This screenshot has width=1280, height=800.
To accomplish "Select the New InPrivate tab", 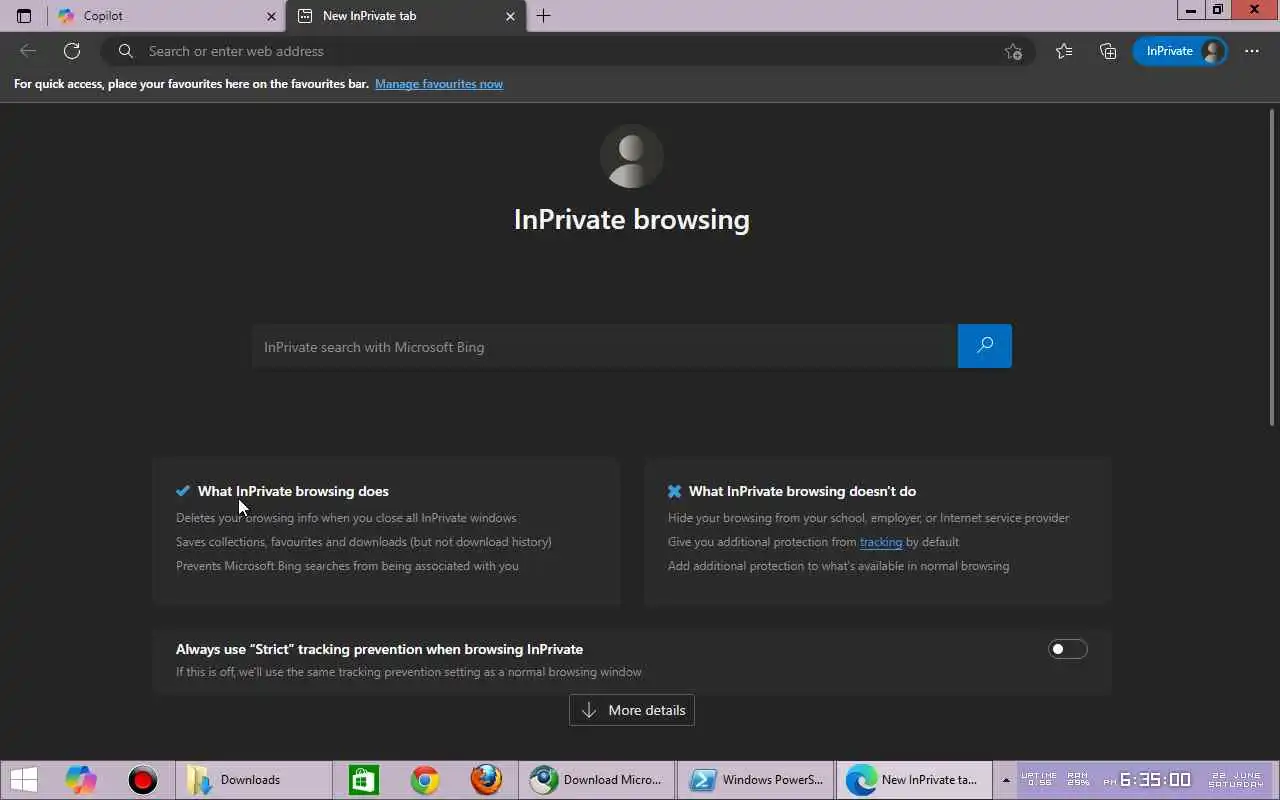I will (405, 16).
